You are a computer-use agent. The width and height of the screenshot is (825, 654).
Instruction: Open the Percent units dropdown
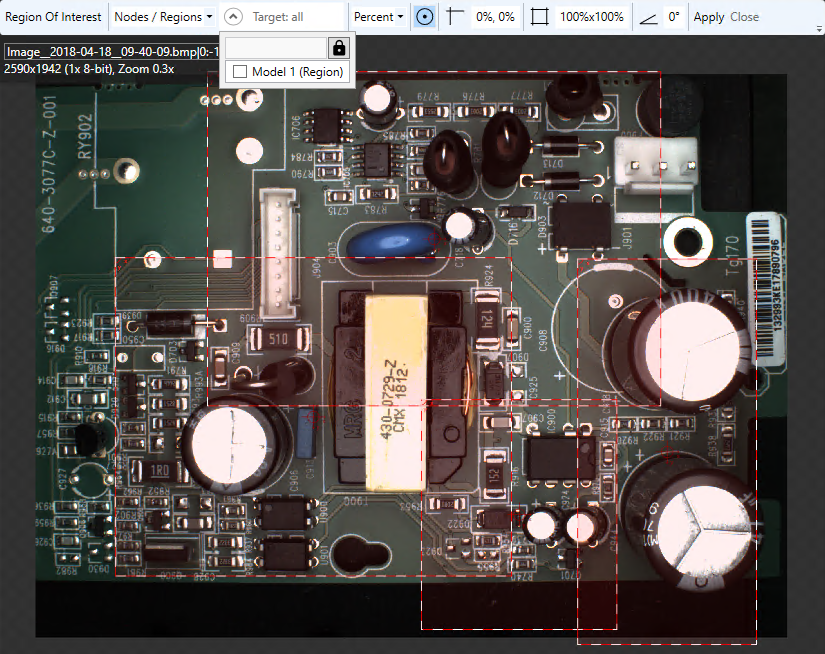tap(379, 17)
